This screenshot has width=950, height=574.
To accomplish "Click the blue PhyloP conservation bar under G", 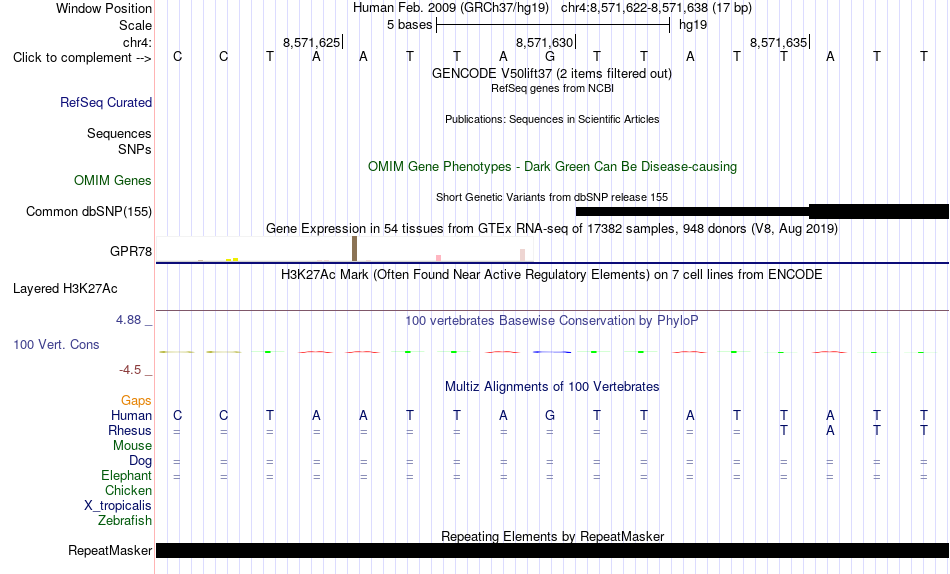I will click(x=551, y=352).
